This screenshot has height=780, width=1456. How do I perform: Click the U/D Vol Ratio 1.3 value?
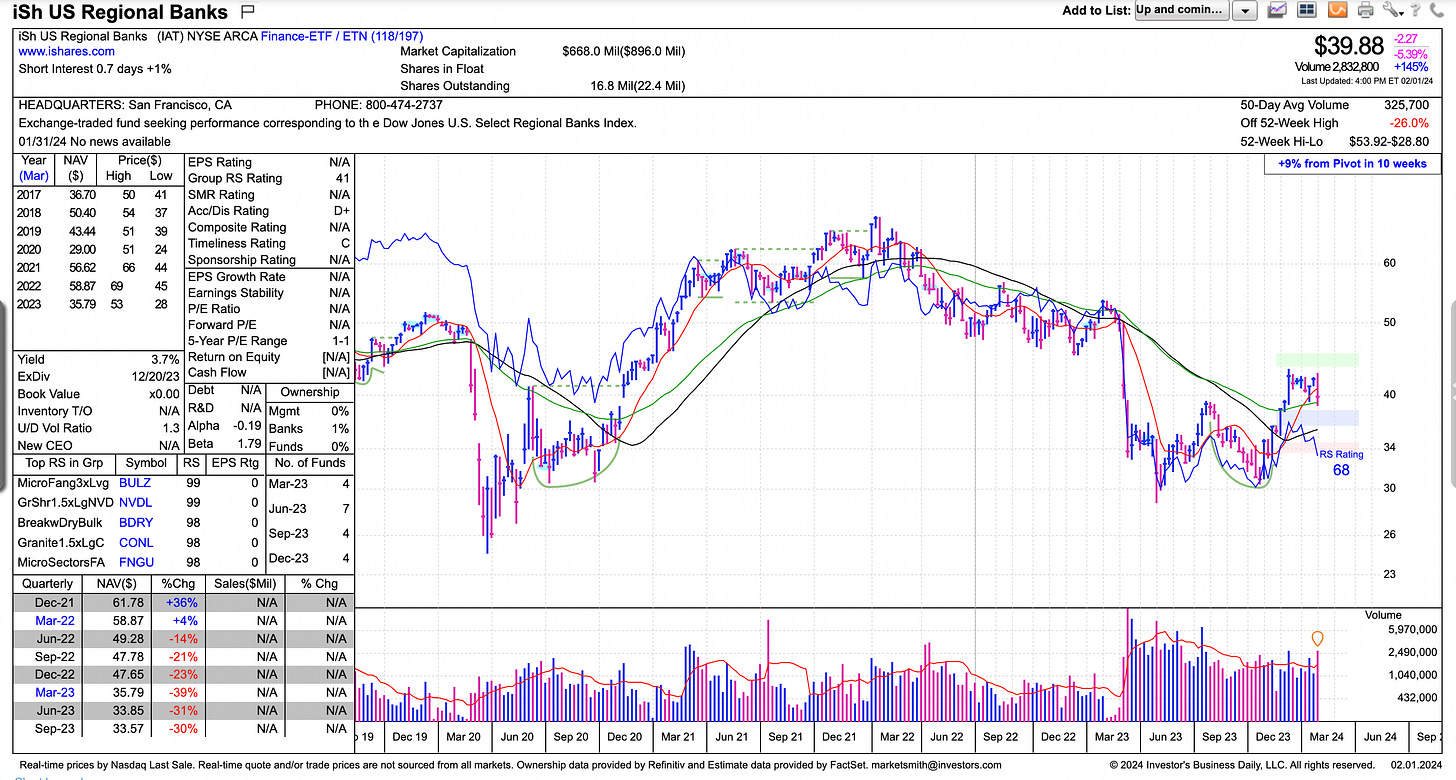pos(172,428)
